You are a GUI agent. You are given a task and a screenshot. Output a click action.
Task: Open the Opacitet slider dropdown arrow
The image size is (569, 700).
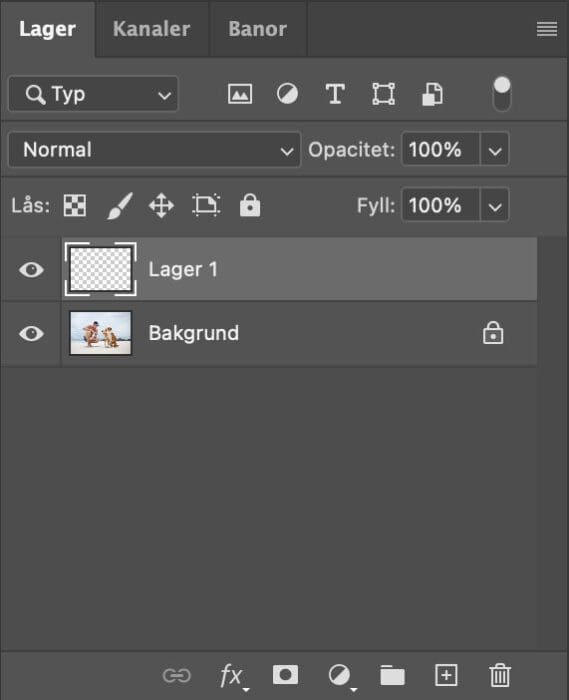point(494,150)
